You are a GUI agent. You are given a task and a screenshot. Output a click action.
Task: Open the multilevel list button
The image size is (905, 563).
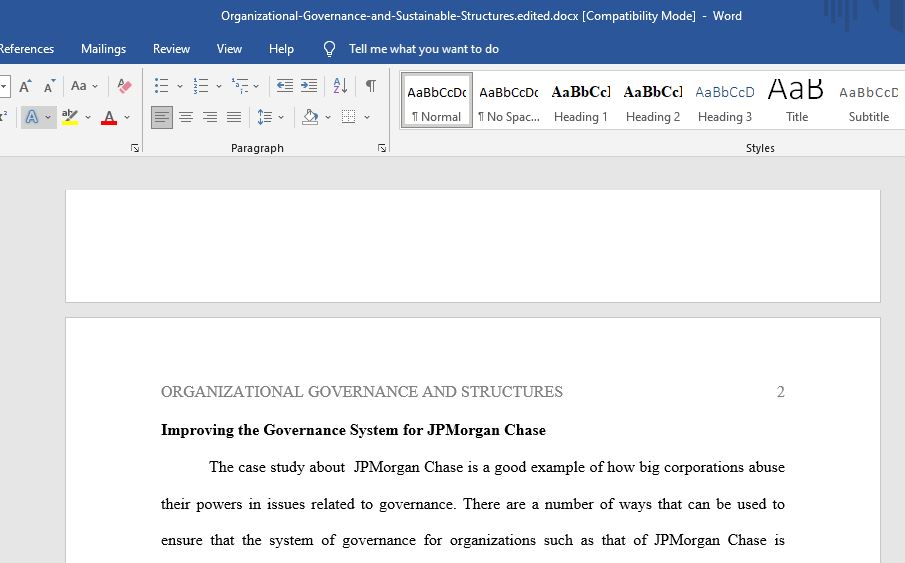[240, 86]
